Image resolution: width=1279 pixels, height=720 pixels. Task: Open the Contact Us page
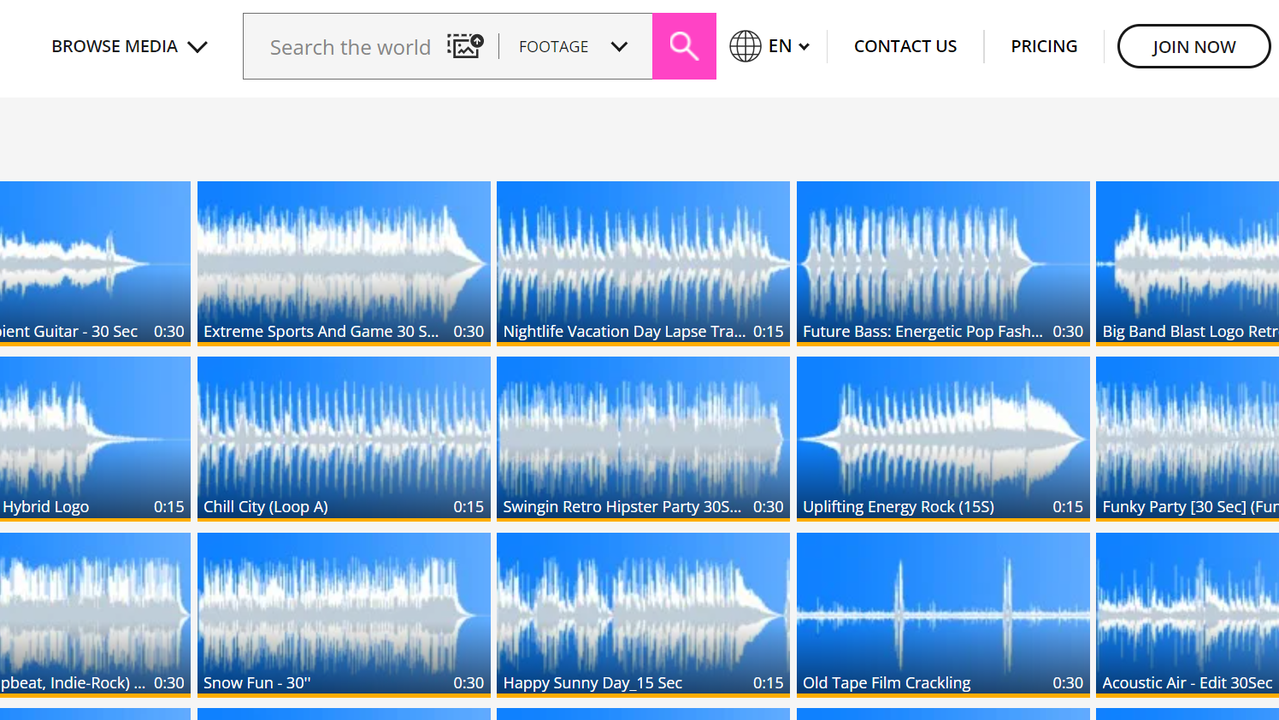click(905, 46)
